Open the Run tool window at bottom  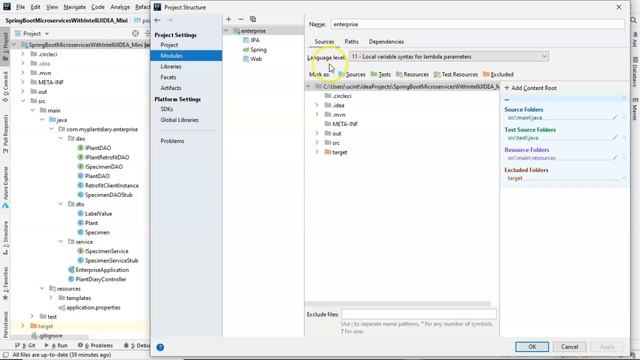click(x=56, y=345)
